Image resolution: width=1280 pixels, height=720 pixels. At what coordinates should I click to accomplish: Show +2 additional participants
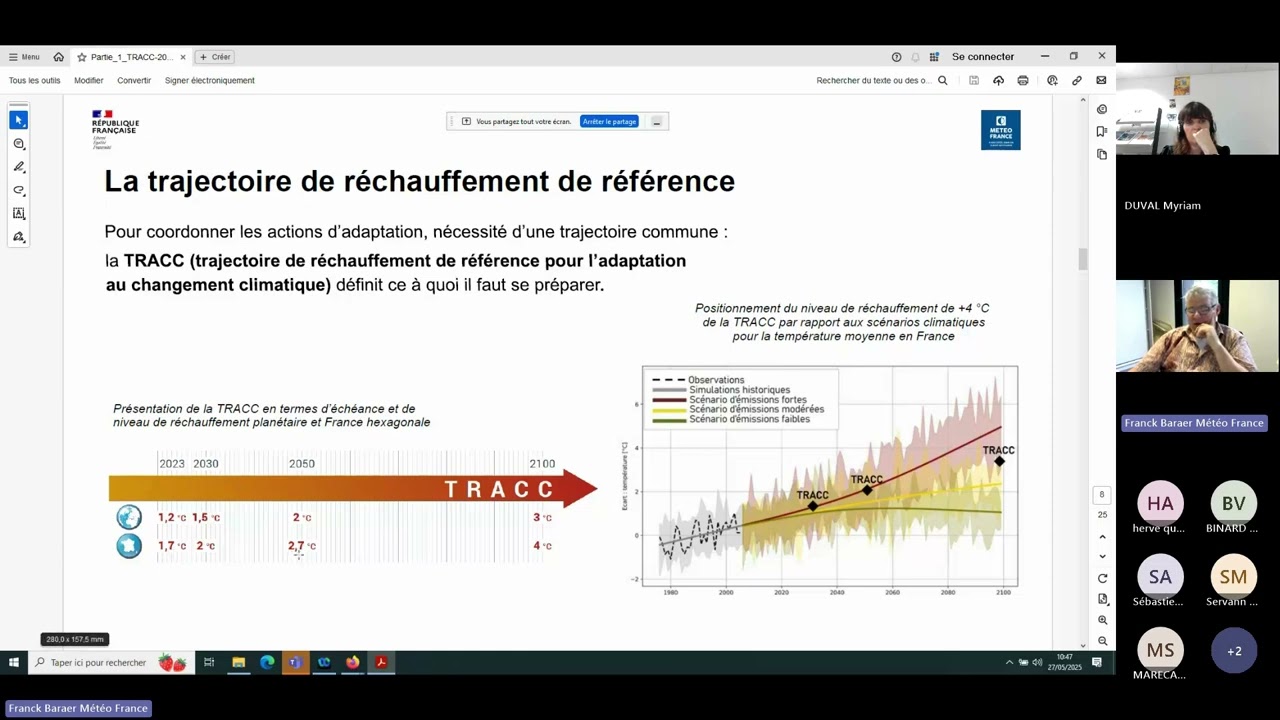tap(1233, 650)
